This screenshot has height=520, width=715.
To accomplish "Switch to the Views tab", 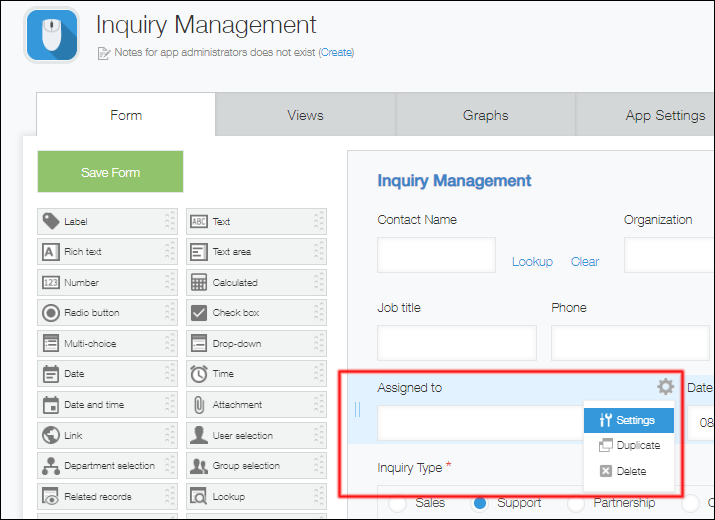I will (305, 115).
